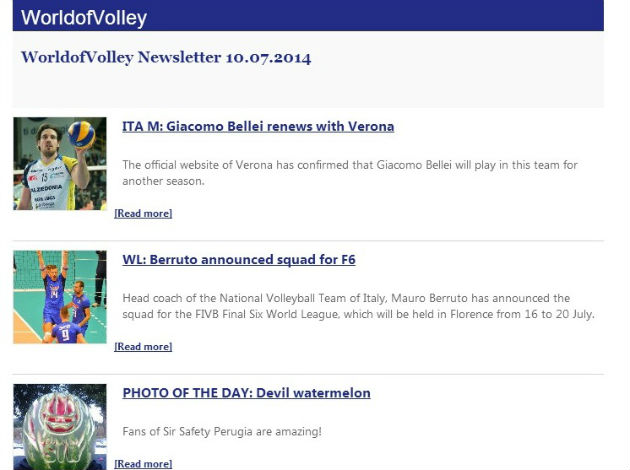
Task: Click the volleyball in the Bellei photo
Action: (x=81, y=134)
